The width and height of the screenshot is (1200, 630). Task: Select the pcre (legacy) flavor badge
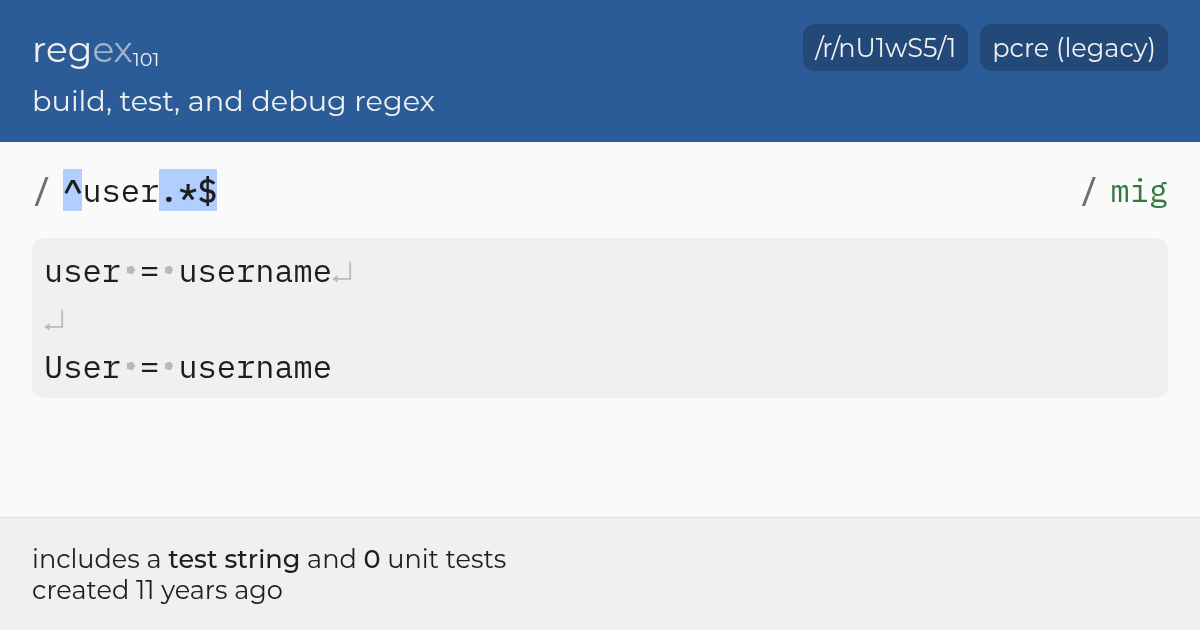click(x=1074, y=48)
